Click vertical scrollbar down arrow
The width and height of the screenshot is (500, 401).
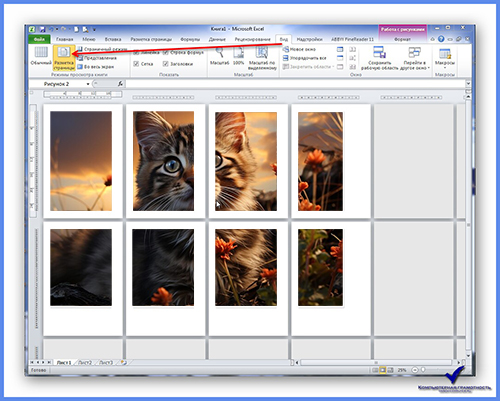(x=468, y=356)
